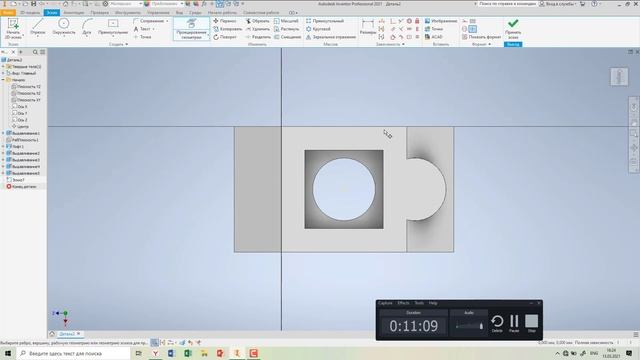Viewport: 640px width, 360px height.
Task: Switch to the Эскиз ribbon tab
Action: tap(51, 13)
